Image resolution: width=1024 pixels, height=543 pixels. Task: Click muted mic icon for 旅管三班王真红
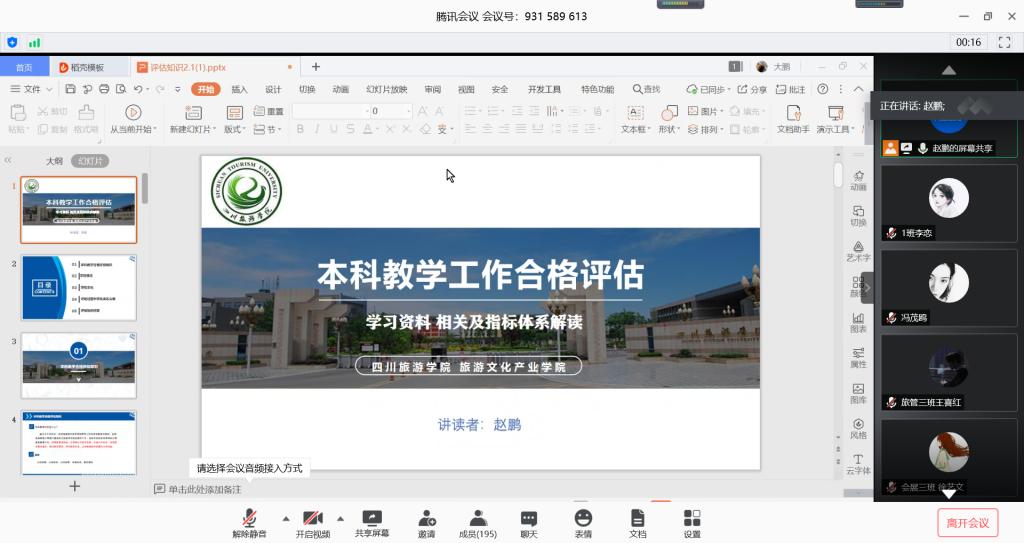point(891,403)
